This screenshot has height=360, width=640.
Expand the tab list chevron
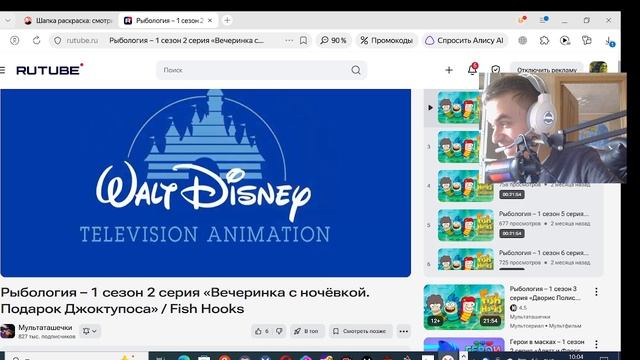(8, 20)
